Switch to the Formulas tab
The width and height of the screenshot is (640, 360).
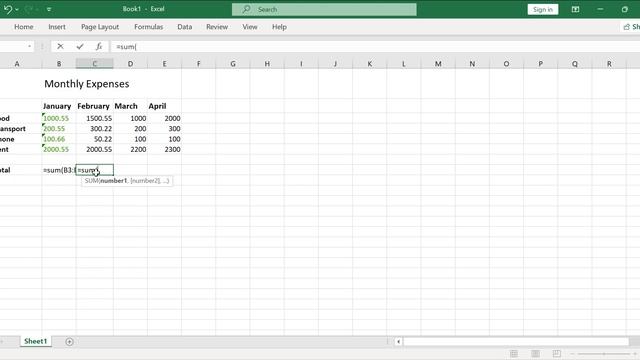149,27
